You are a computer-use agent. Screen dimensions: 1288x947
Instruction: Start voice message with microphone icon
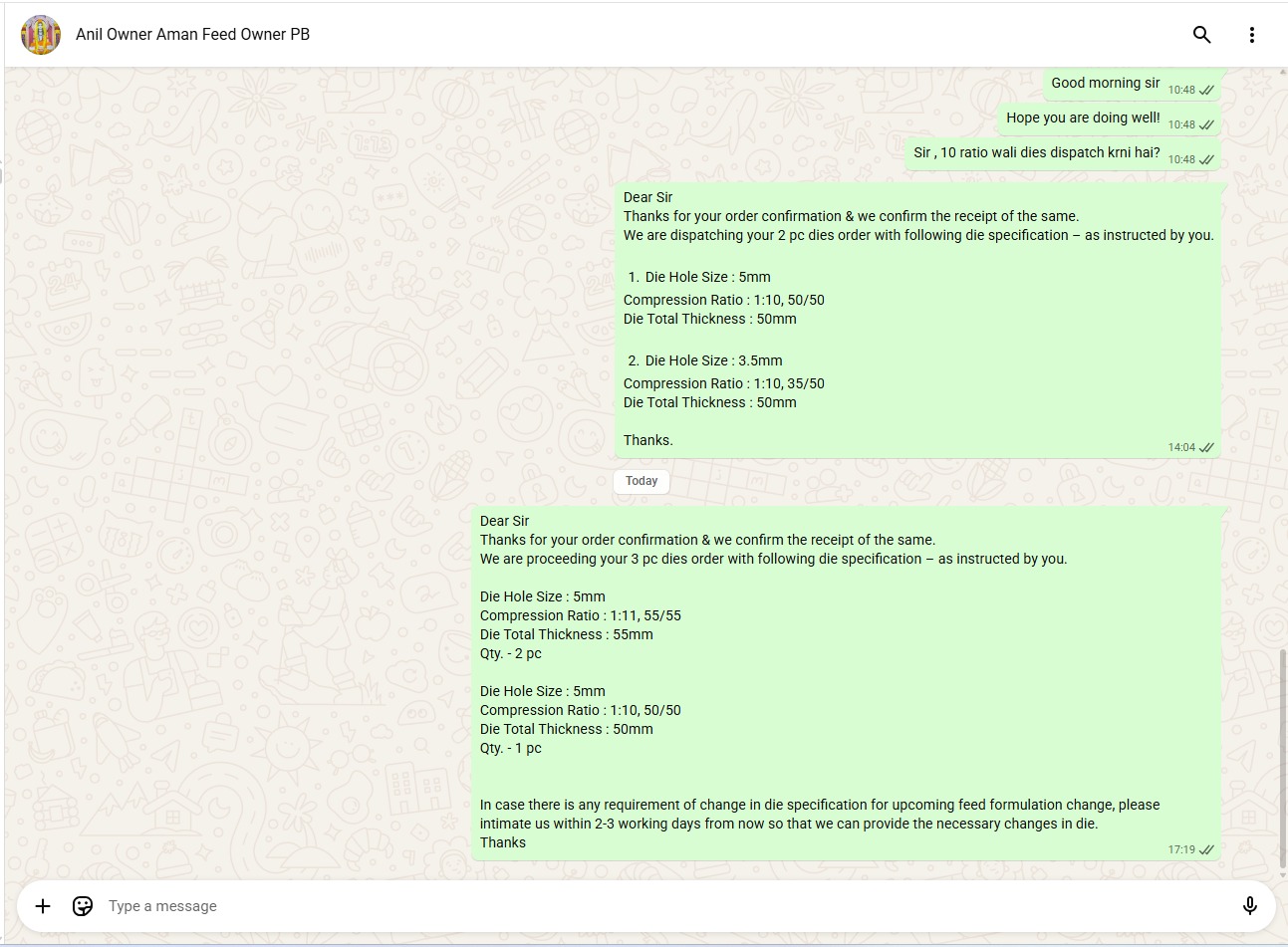pos(1249,905)
